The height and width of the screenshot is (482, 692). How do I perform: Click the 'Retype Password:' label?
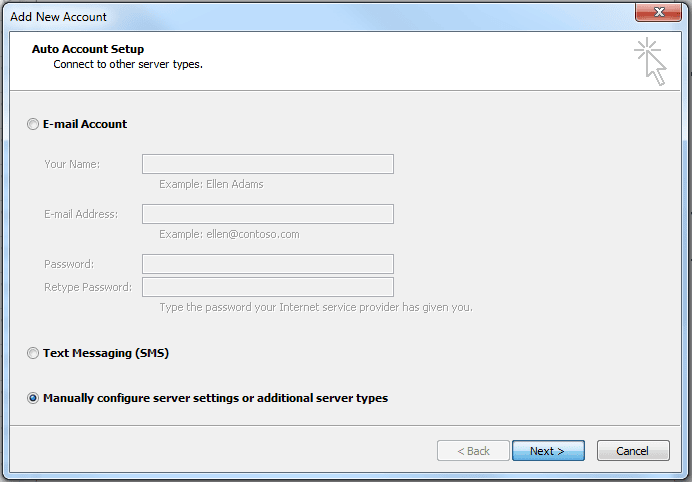(x=88, y=287)
